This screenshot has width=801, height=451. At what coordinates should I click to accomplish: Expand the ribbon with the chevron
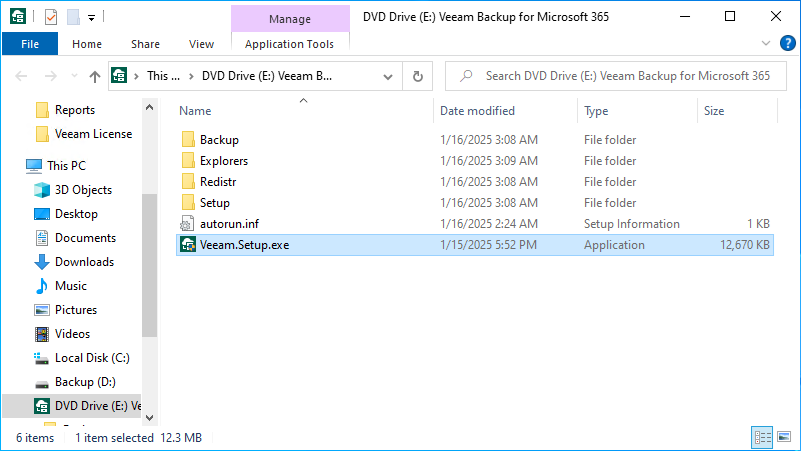766,43
